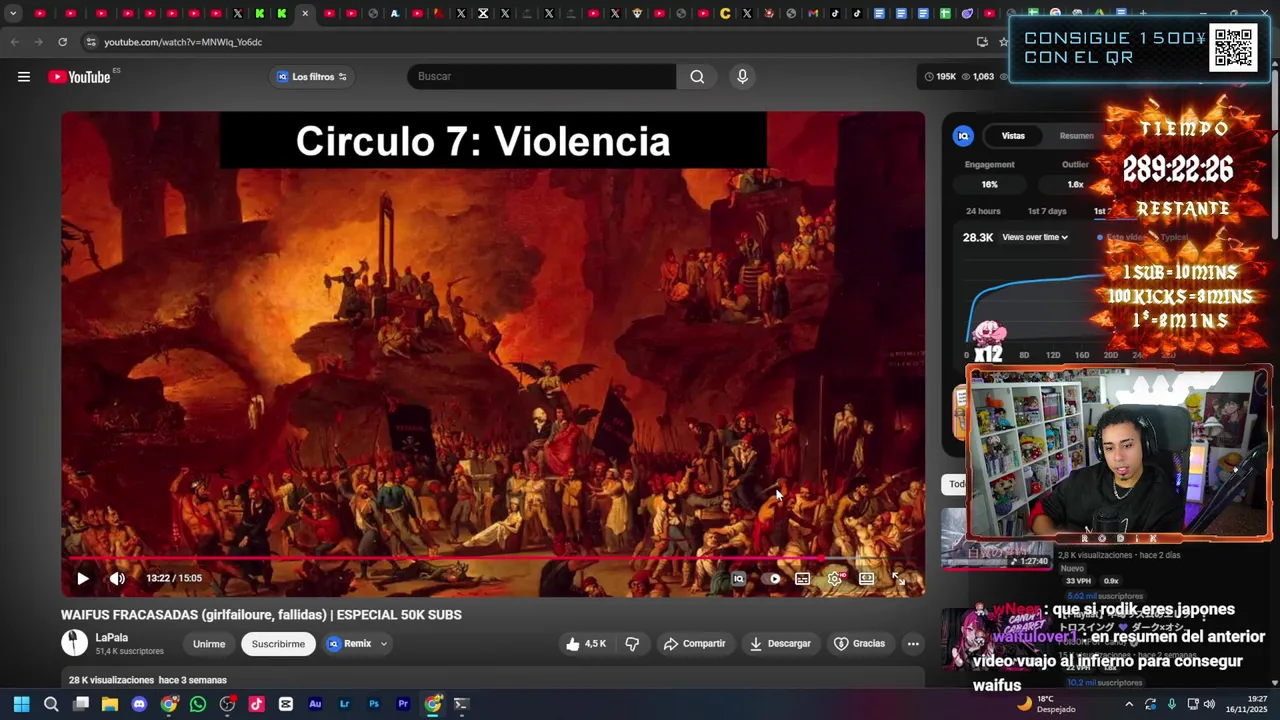Toggle autoplay switch in player
1280x720 pixels.
[x=774, y=578]
